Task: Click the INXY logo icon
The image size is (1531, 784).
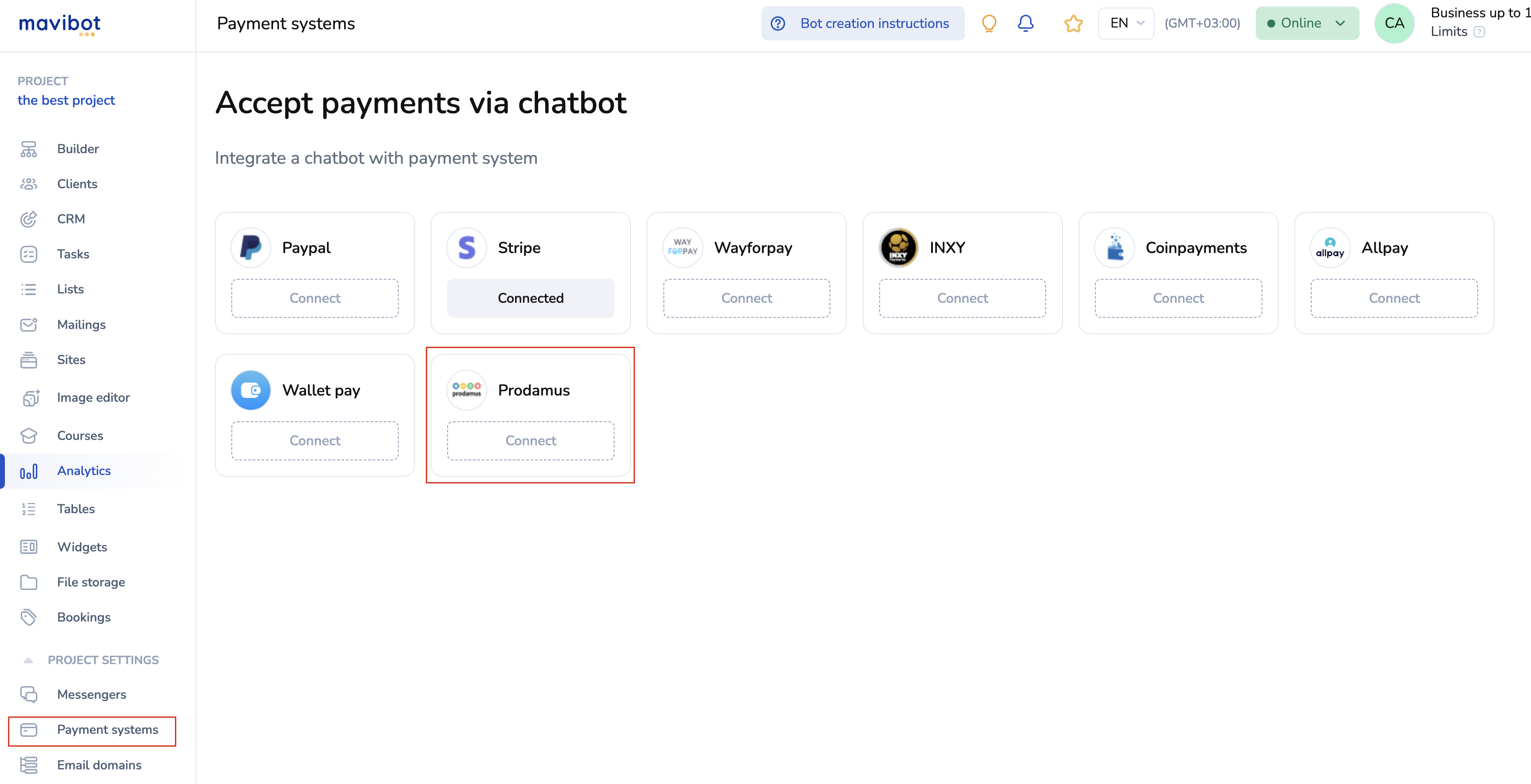Action: 899,247
